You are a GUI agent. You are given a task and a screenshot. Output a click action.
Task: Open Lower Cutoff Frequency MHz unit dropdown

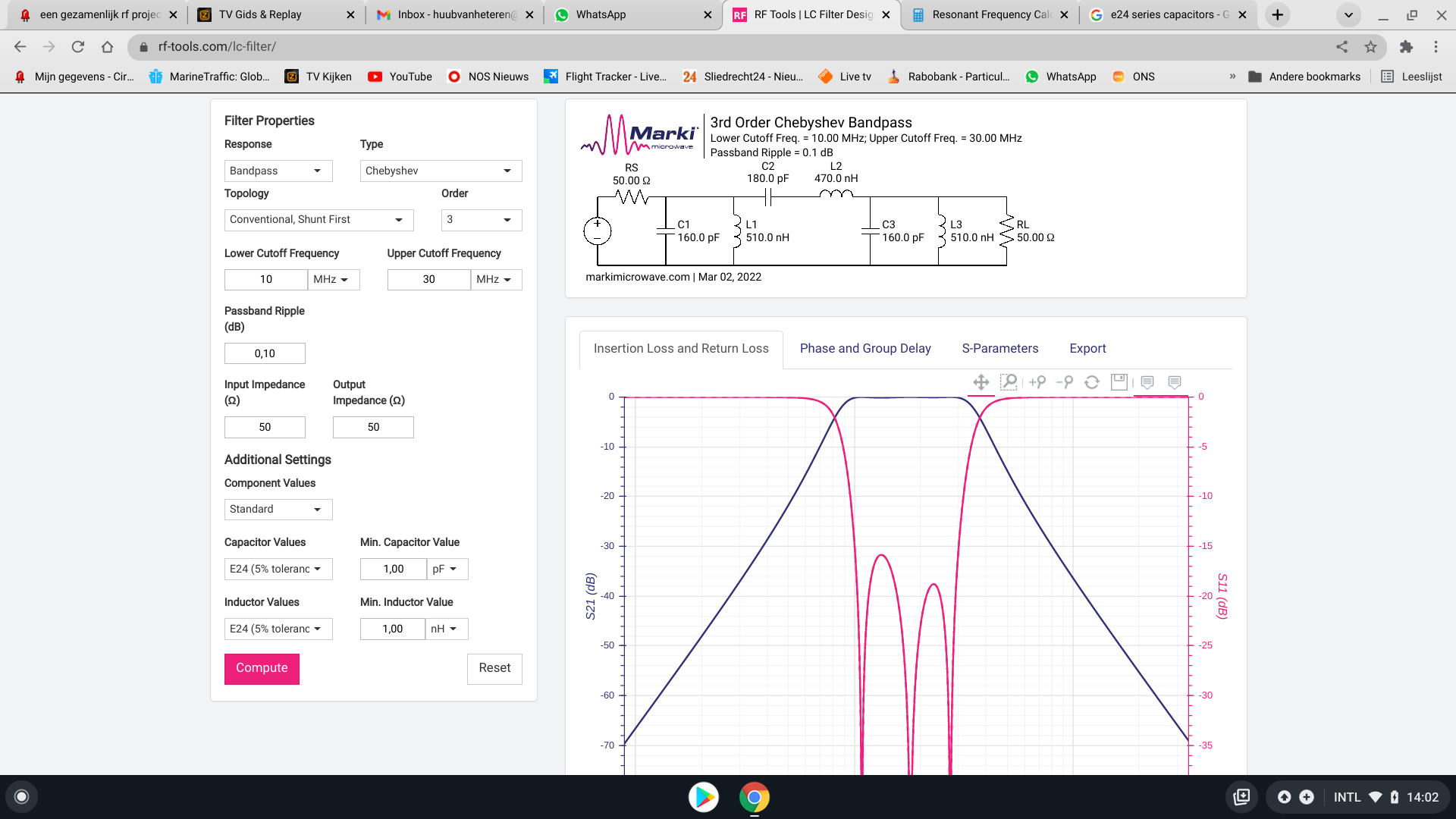(x=334, y=280)
